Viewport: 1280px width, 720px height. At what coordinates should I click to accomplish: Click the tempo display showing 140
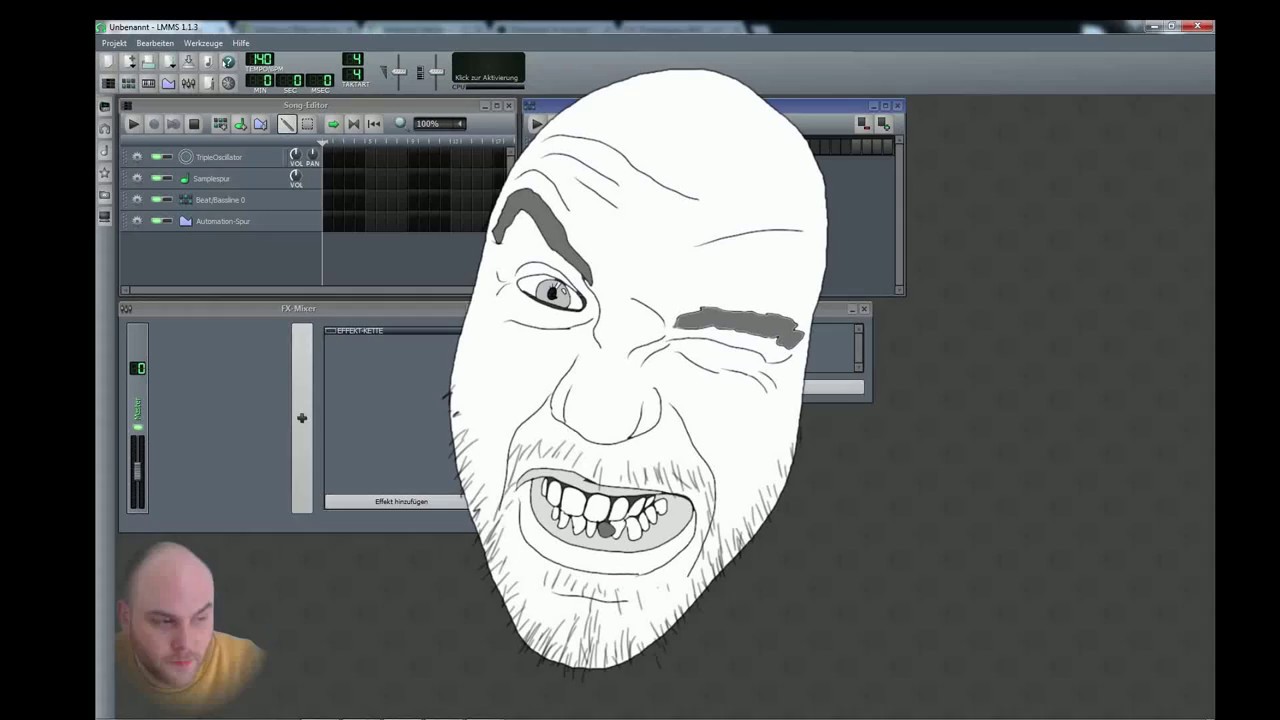259,60
